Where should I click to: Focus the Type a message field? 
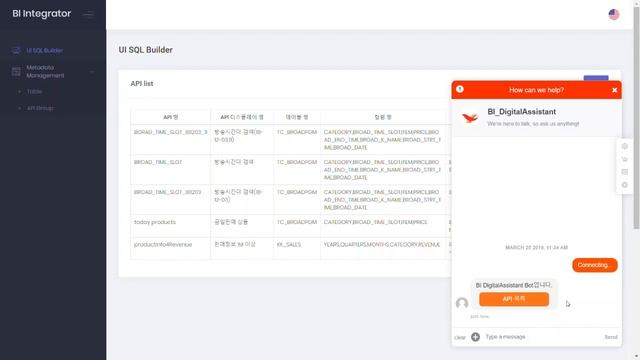pos(541,337)
